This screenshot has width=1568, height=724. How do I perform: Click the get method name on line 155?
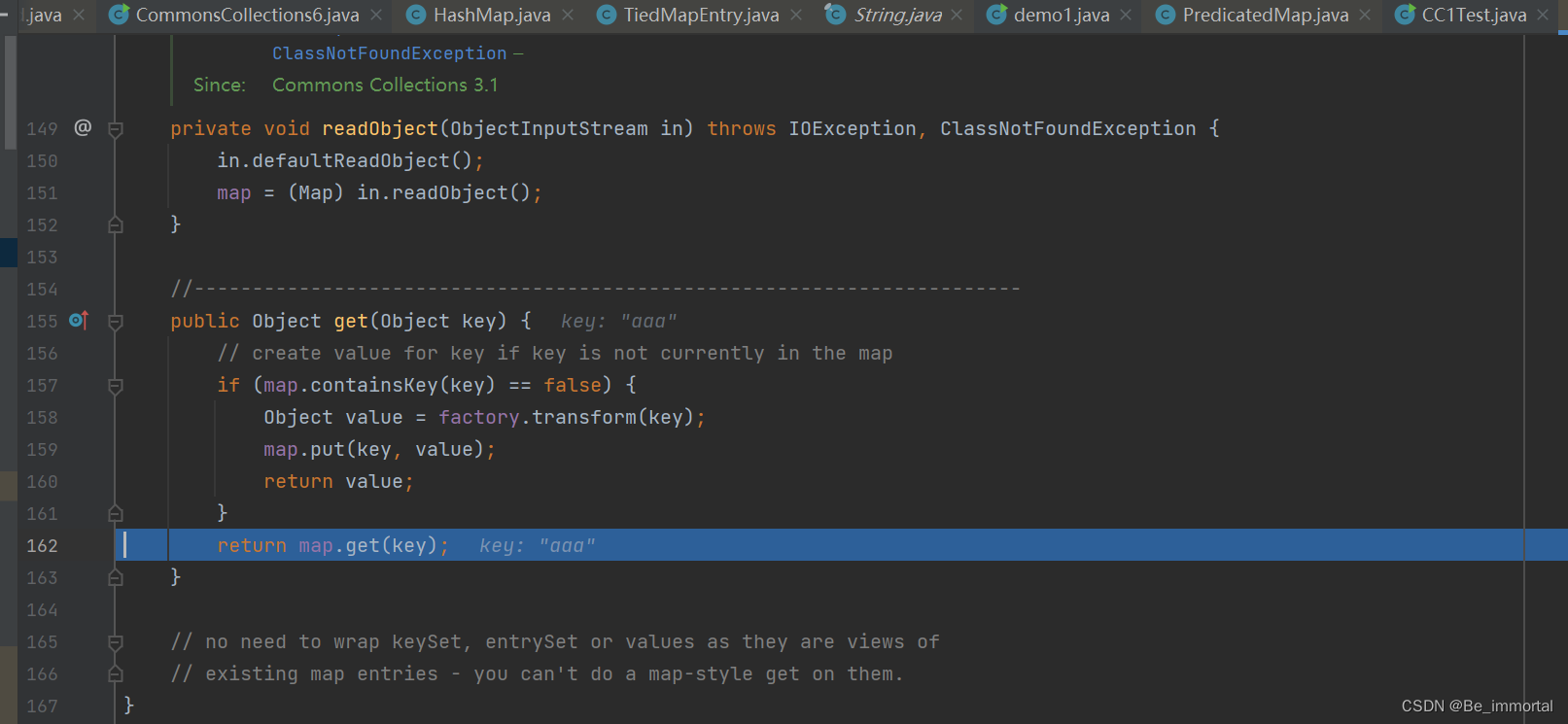pos(351,321)
